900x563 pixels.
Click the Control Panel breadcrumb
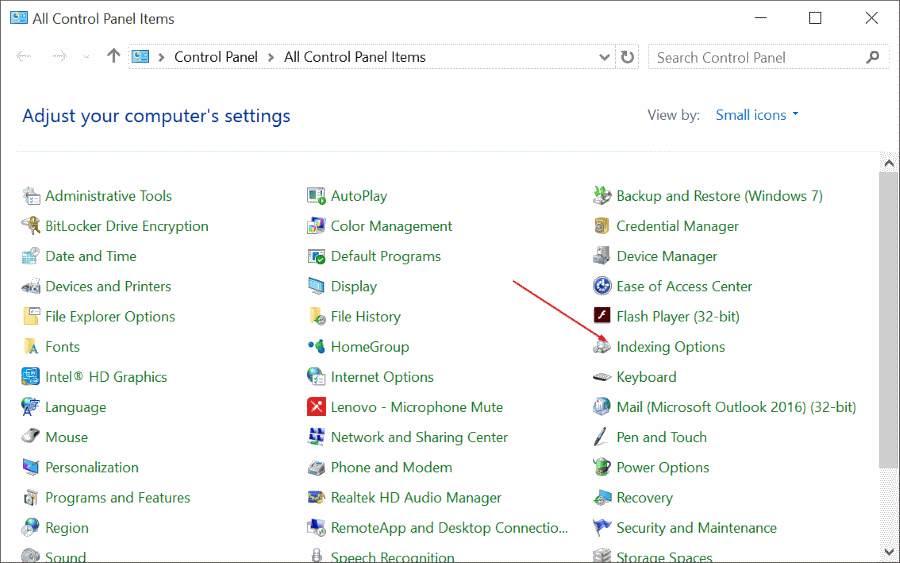216,57
